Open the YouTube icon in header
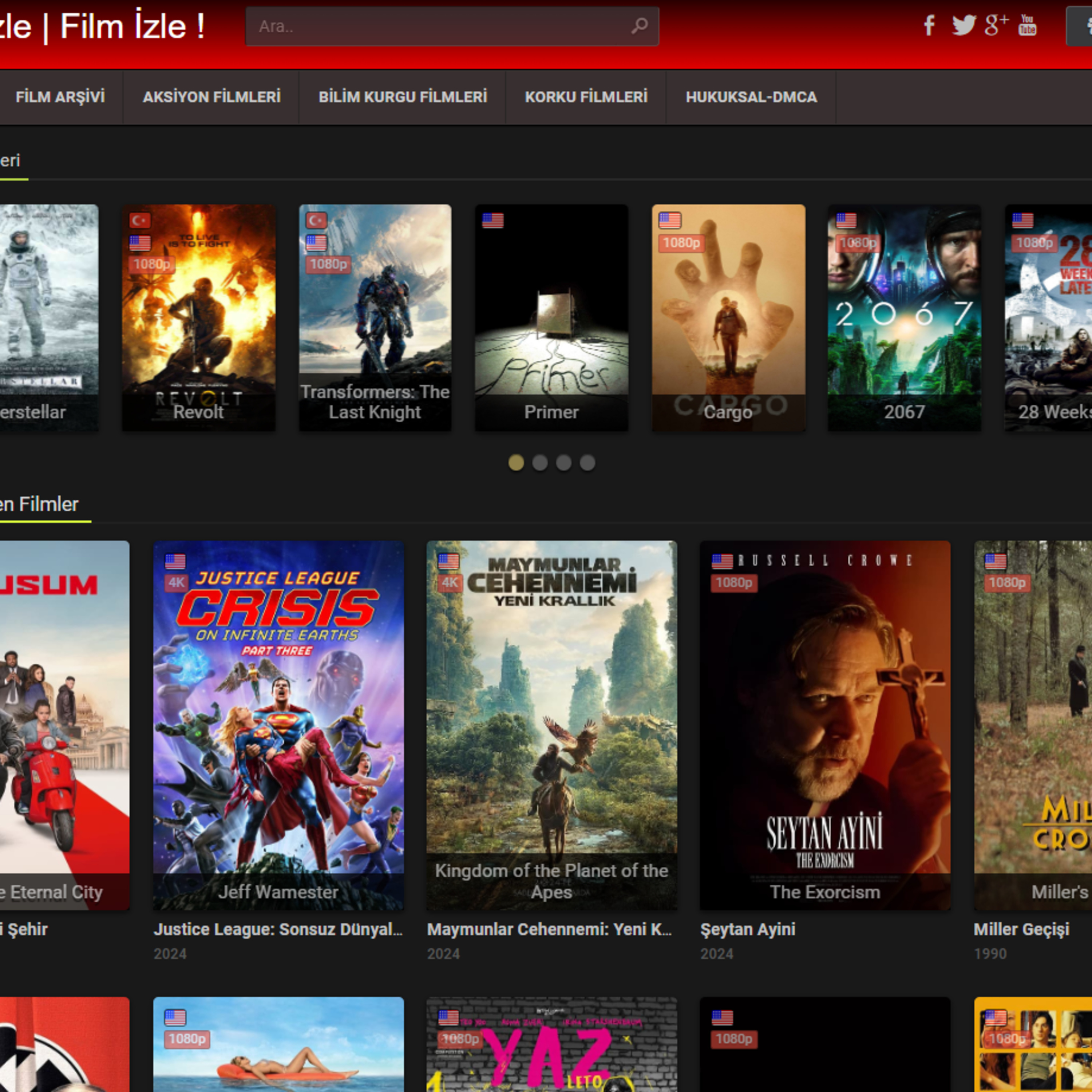Screen dimensions: 1092x1092 point(1028,25)
